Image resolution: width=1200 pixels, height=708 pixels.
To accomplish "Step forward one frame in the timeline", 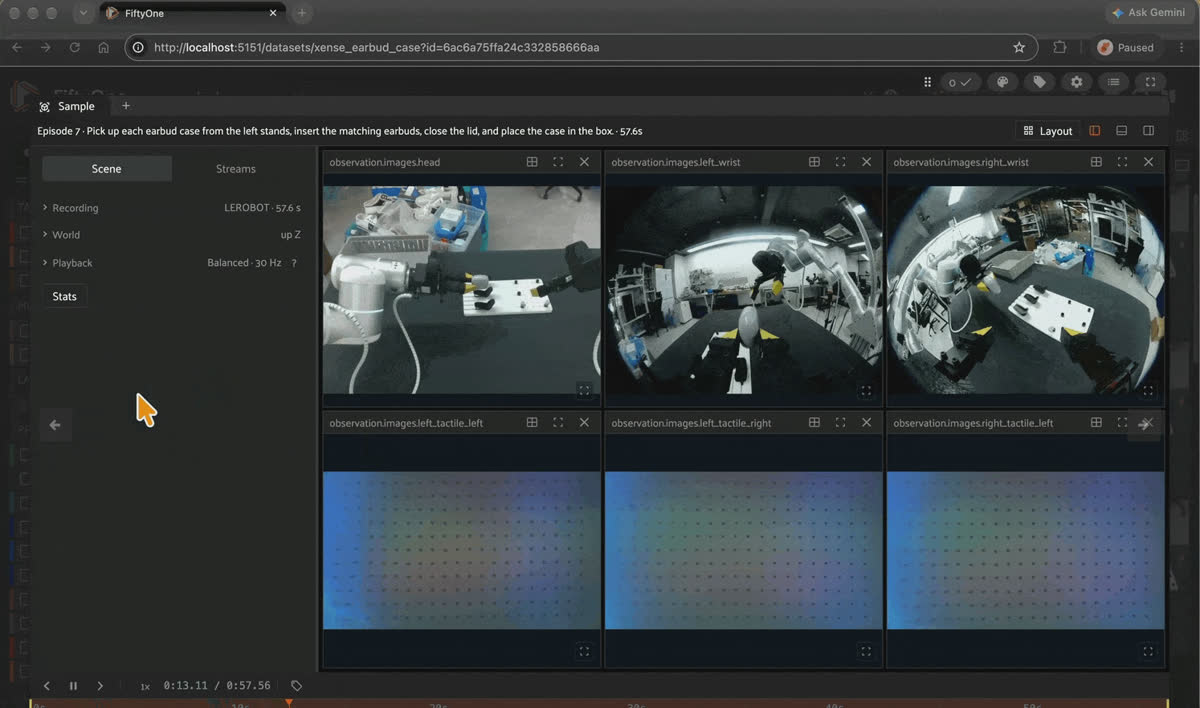I will point(100,686).
